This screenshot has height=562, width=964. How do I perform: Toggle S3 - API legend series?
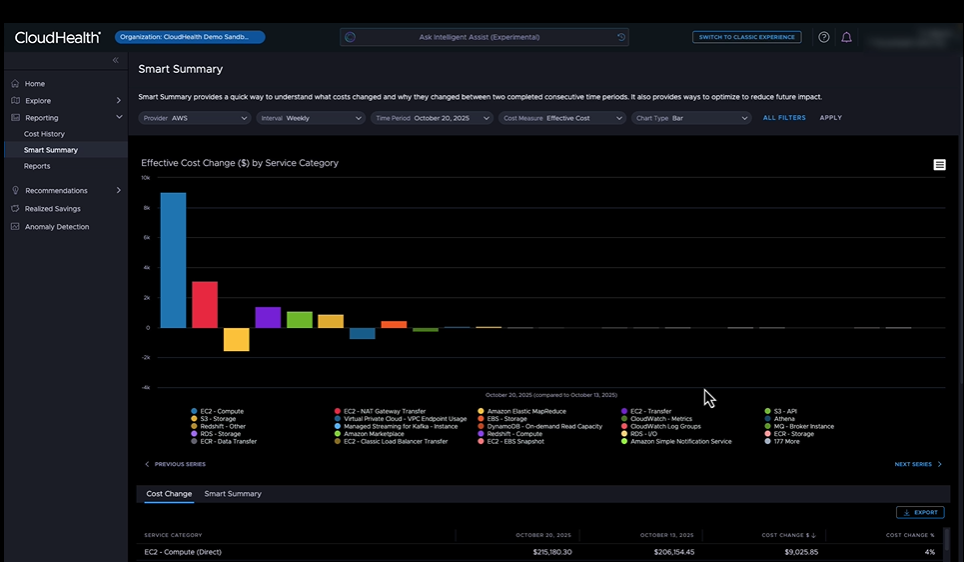(x=781, y=411)
